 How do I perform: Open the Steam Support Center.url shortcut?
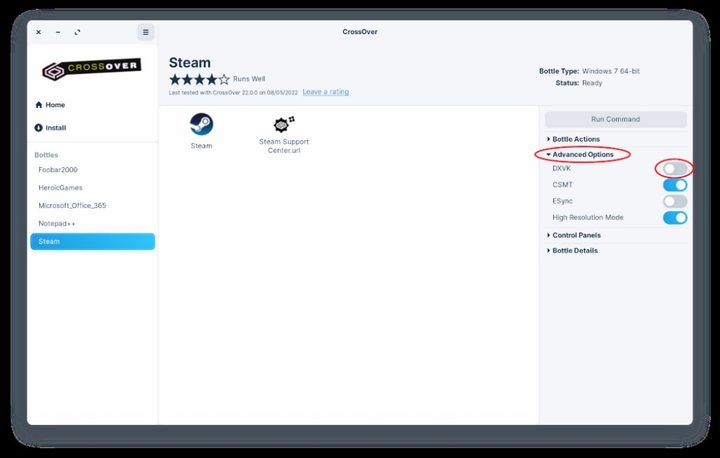pyautogui.click(x=283, y=125)
